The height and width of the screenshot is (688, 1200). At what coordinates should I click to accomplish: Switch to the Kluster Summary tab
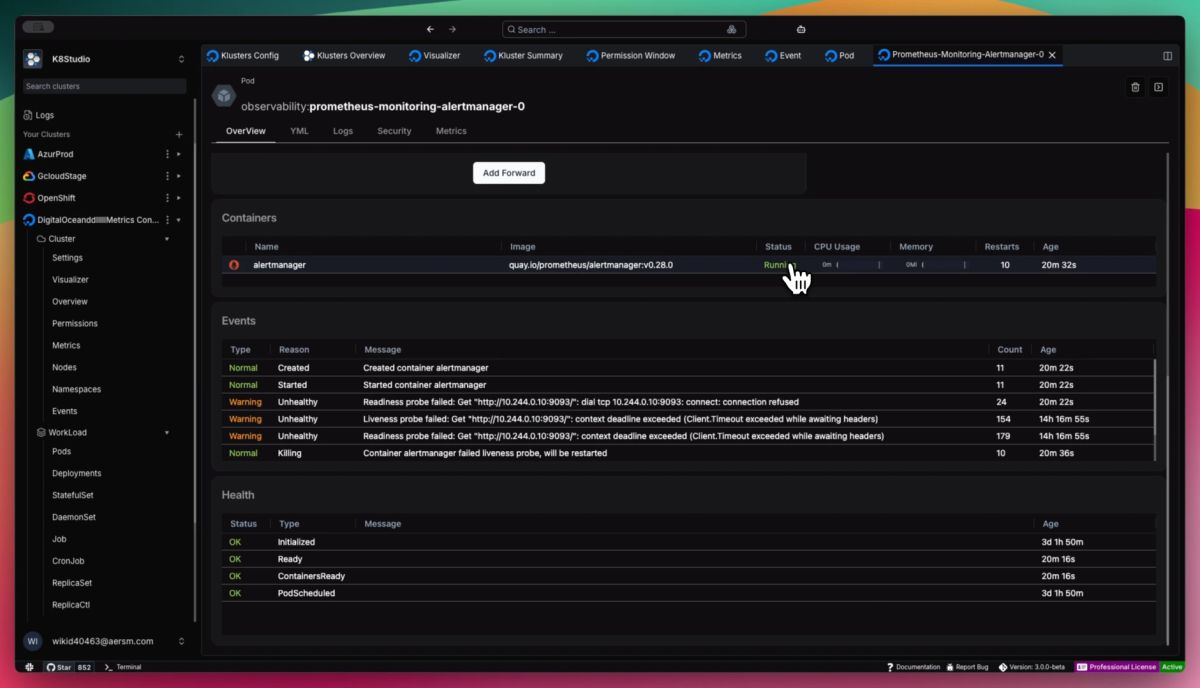tap(523, 56)
